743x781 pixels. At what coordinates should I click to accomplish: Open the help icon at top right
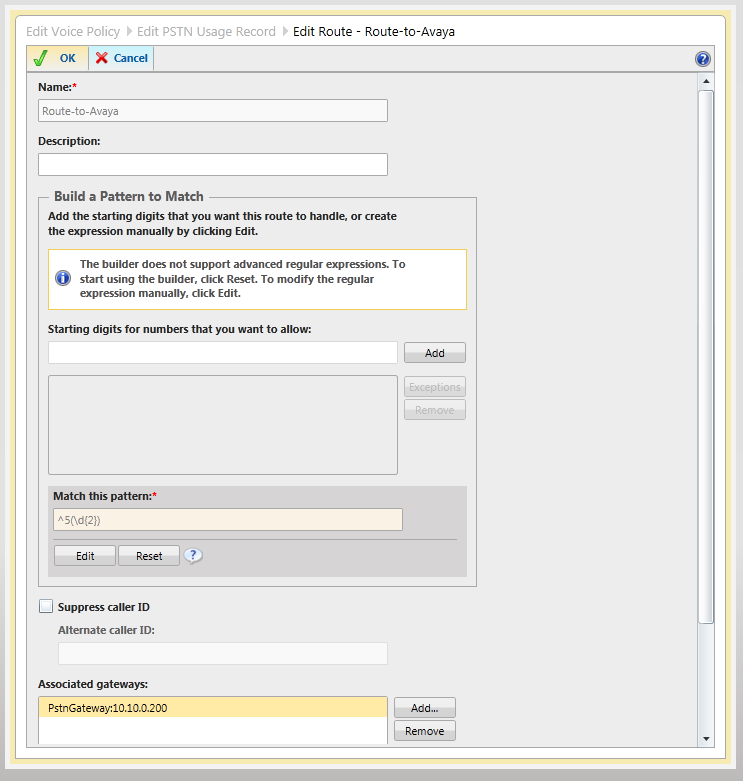[703, 59]
